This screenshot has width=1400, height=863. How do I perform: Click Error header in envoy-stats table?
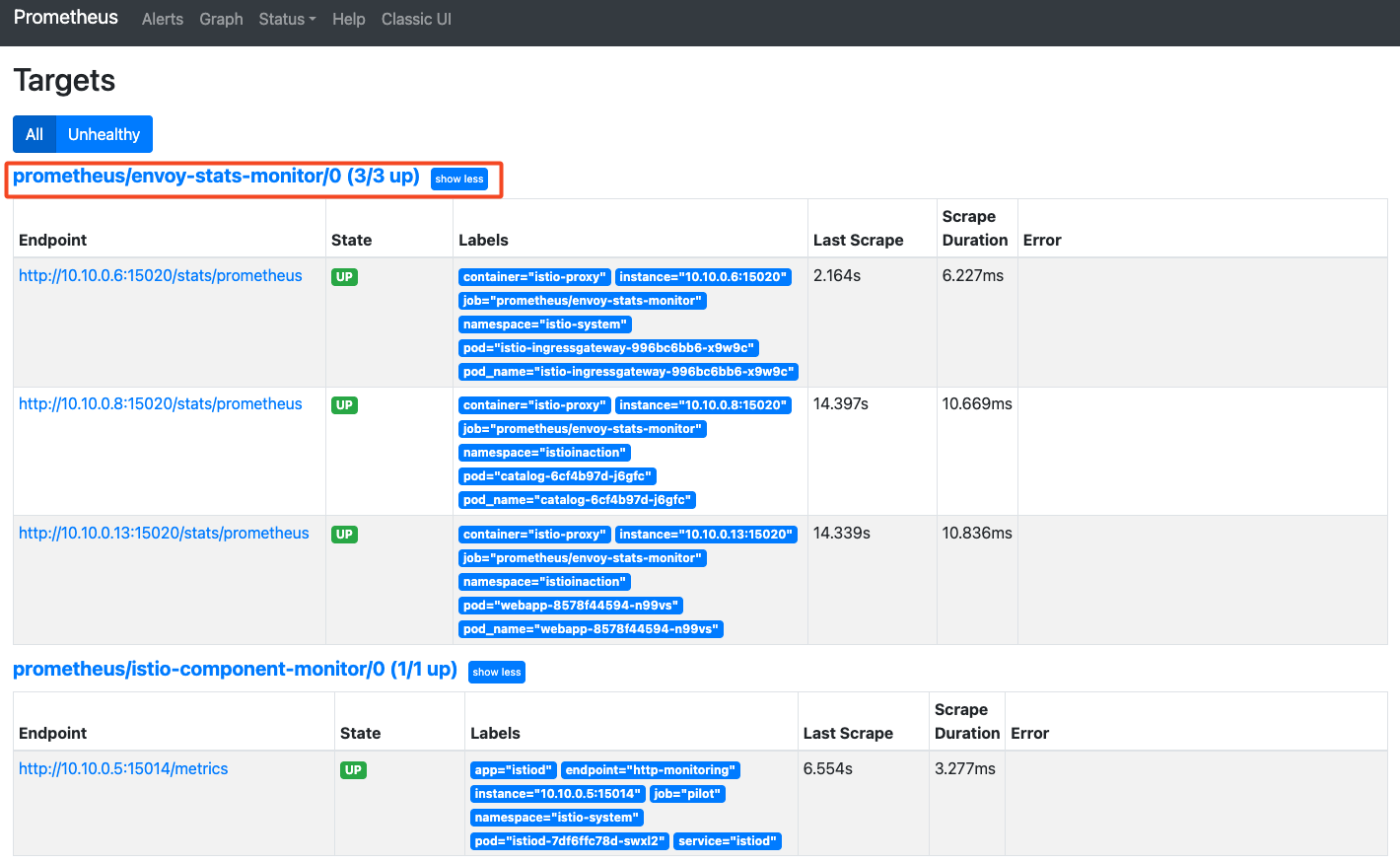click(x=1042, y=240)
